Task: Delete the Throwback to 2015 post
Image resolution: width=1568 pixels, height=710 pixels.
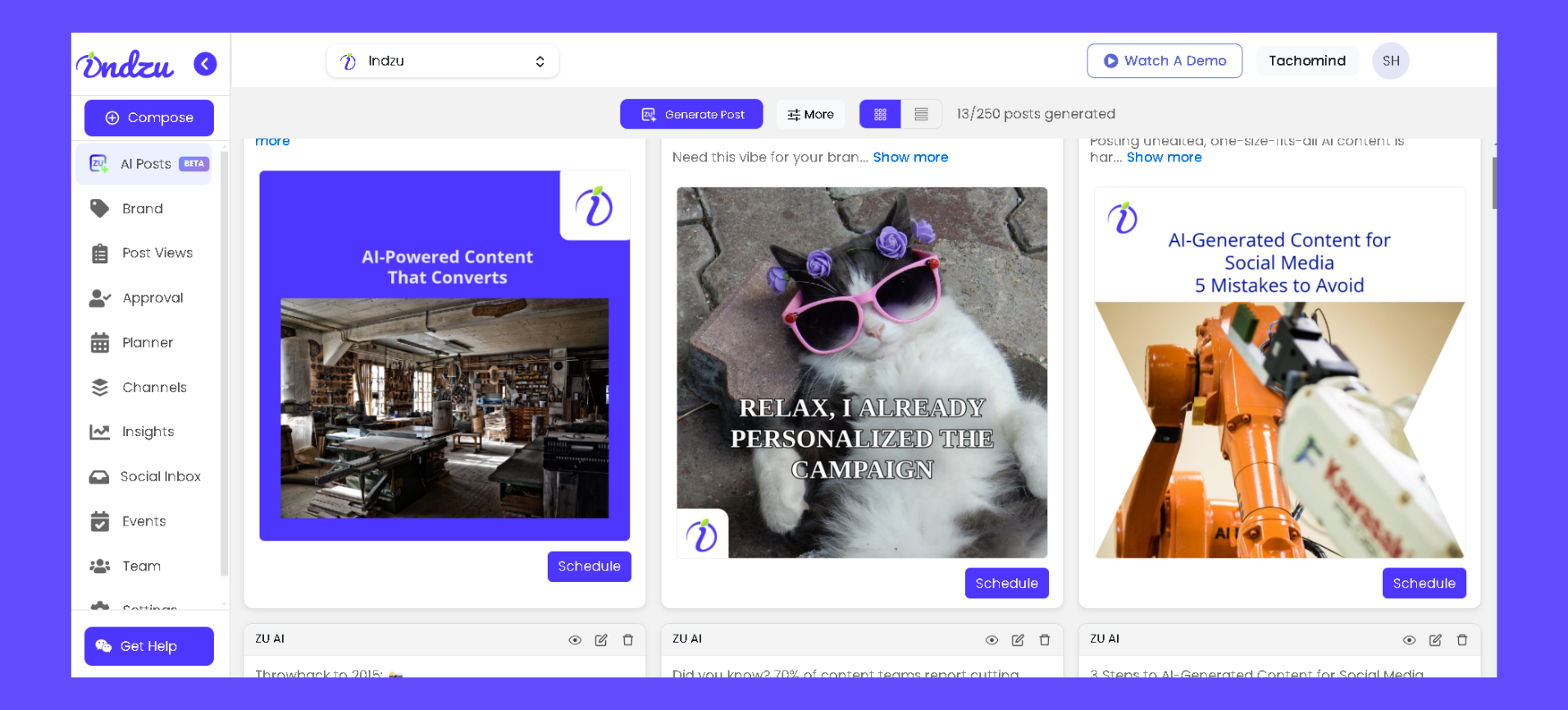Action: pyautogui.click(x=628, y=640)
